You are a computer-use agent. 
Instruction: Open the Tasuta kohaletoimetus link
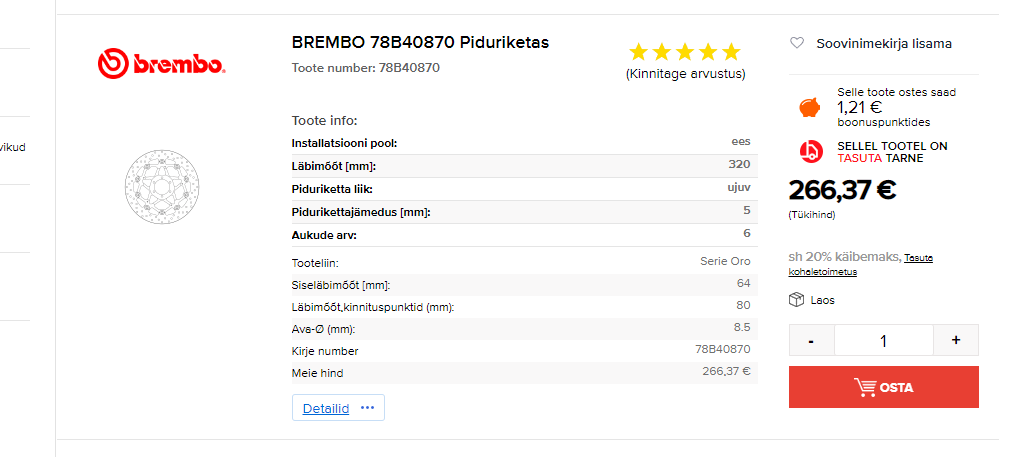(861, 265)
